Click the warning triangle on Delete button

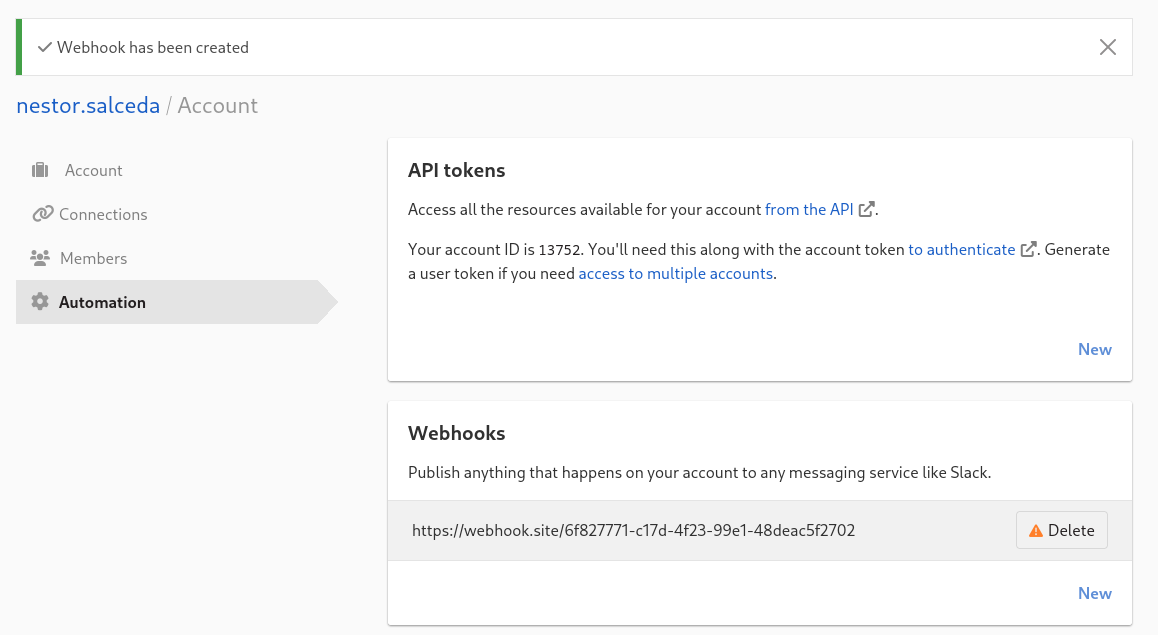pos(1036,531)
